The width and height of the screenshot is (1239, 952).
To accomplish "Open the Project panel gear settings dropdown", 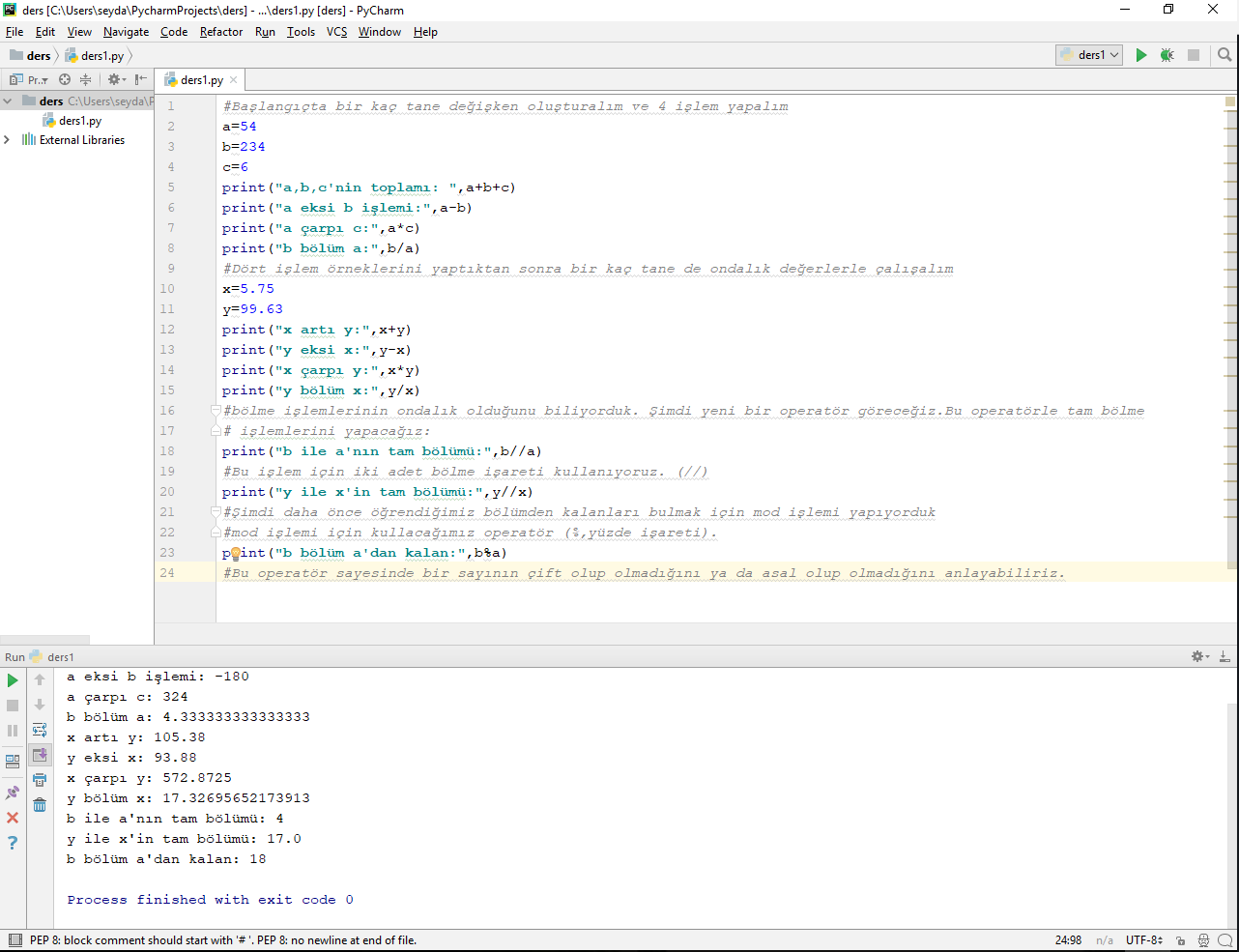I will pos(116,79).
